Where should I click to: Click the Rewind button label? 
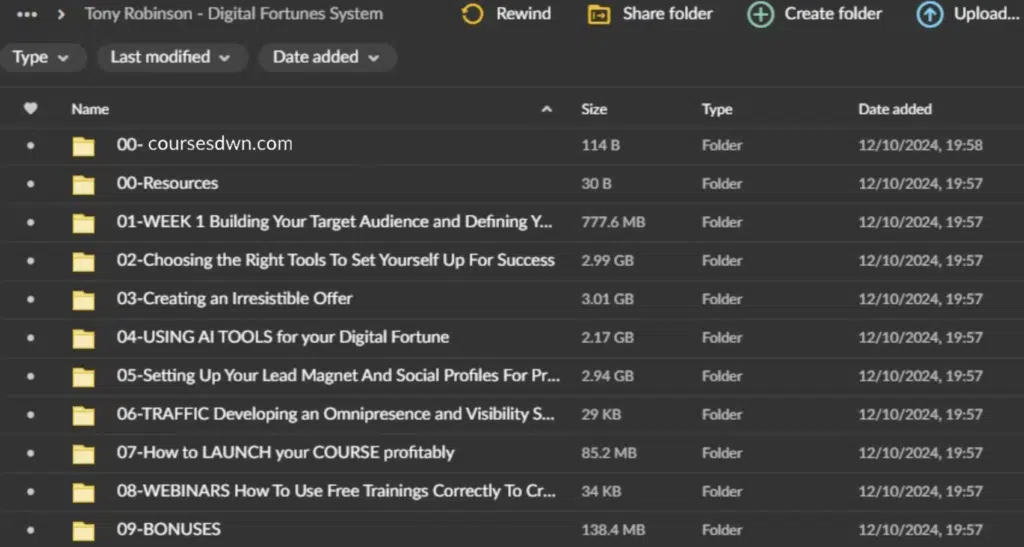524,14
